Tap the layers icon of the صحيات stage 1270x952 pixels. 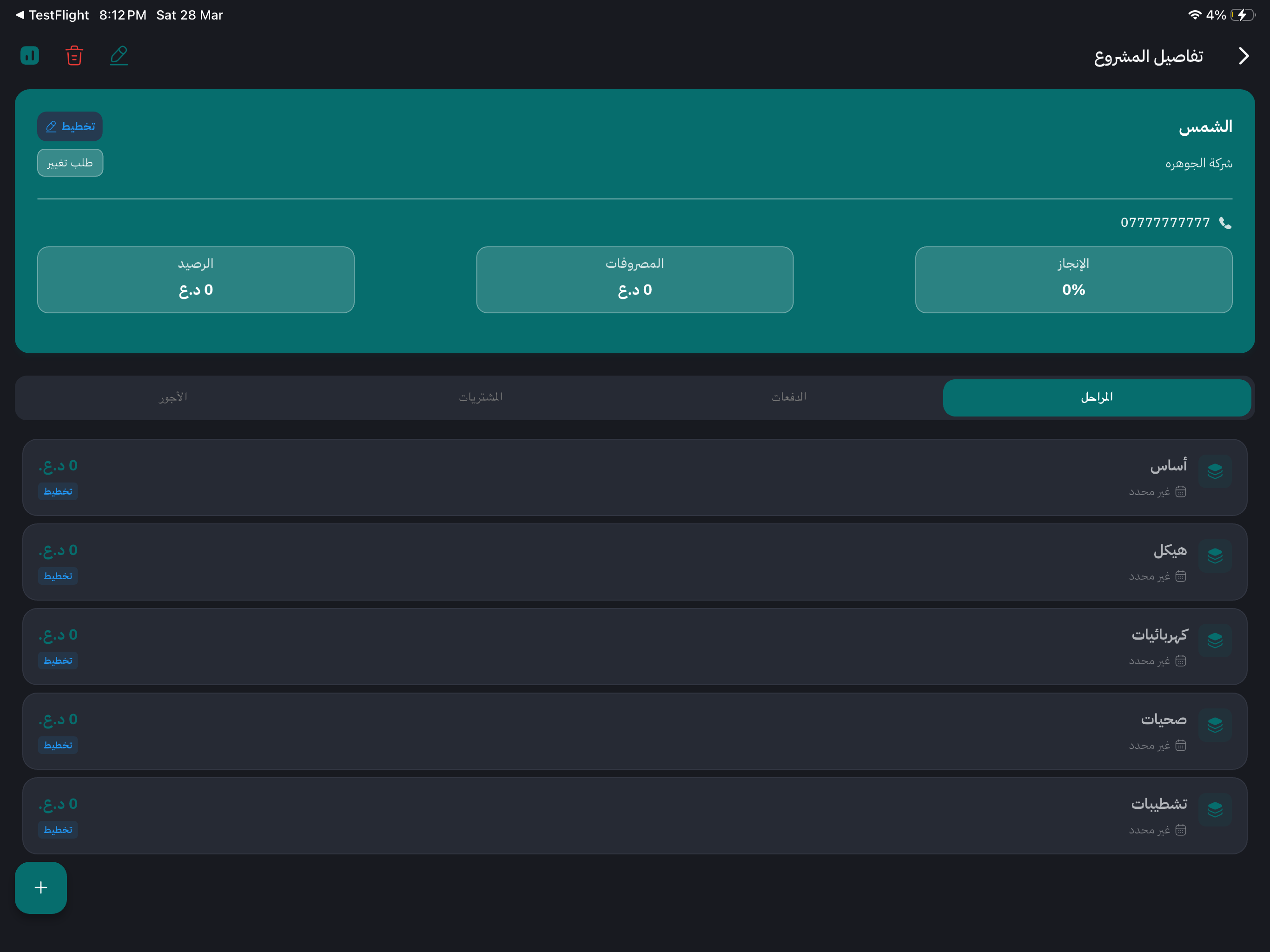point(1215,725)
